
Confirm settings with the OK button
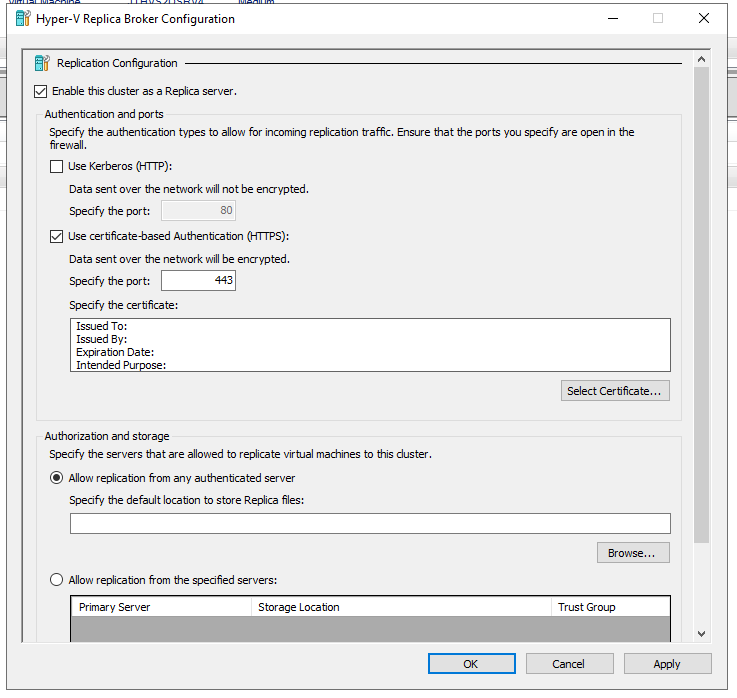[471, 664]
